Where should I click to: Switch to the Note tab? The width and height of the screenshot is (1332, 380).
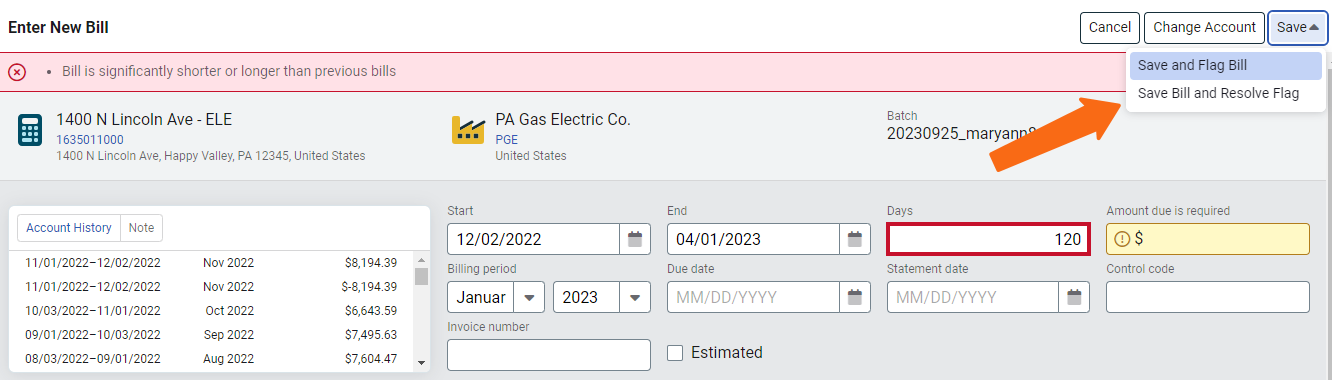pos(142,228)
